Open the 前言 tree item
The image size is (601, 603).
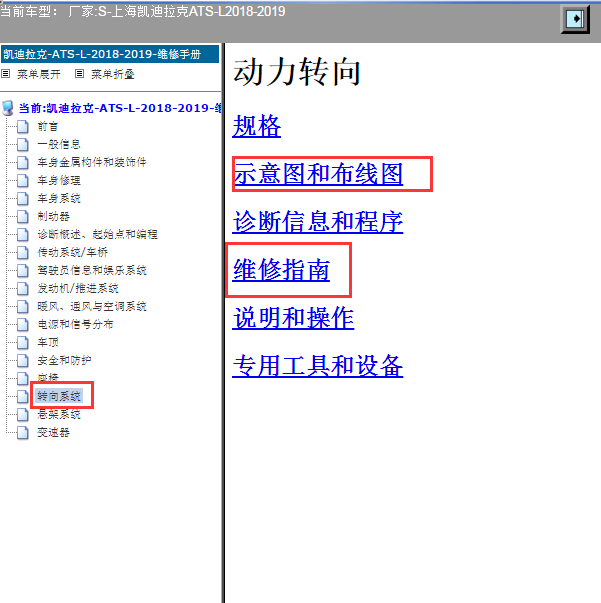48,126
